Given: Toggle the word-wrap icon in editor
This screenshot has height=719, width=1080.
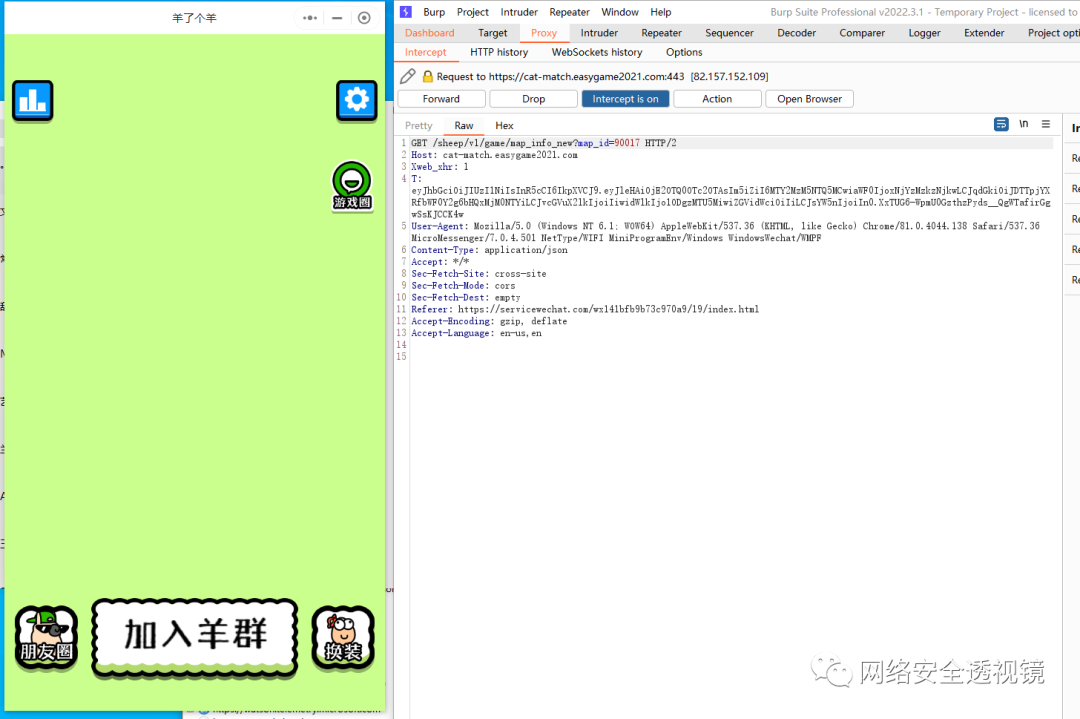Looking at the screenshot, I should (x=1001, y=124).
